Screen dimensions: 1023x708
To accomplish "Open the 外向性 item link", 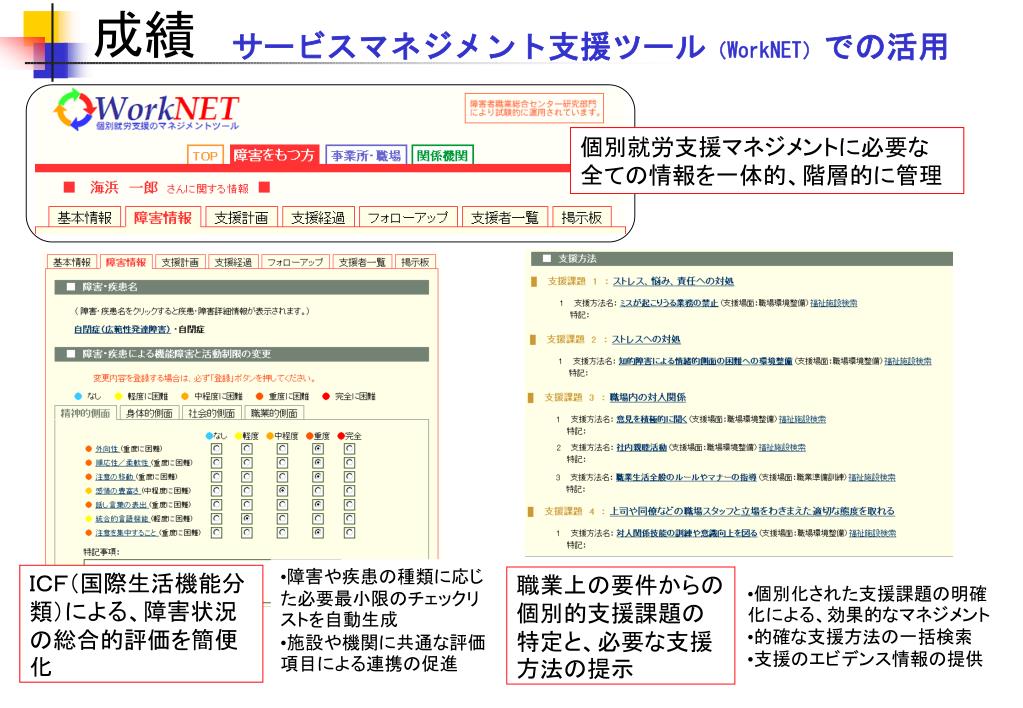I will (106, 449).
